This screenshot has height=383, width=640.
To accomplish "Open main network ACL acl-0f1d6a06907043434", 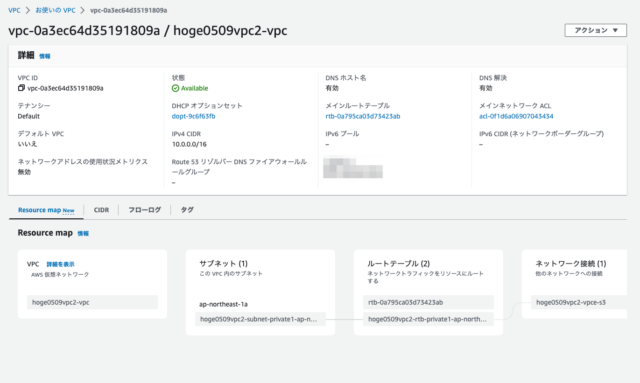I will coord(516,116).
